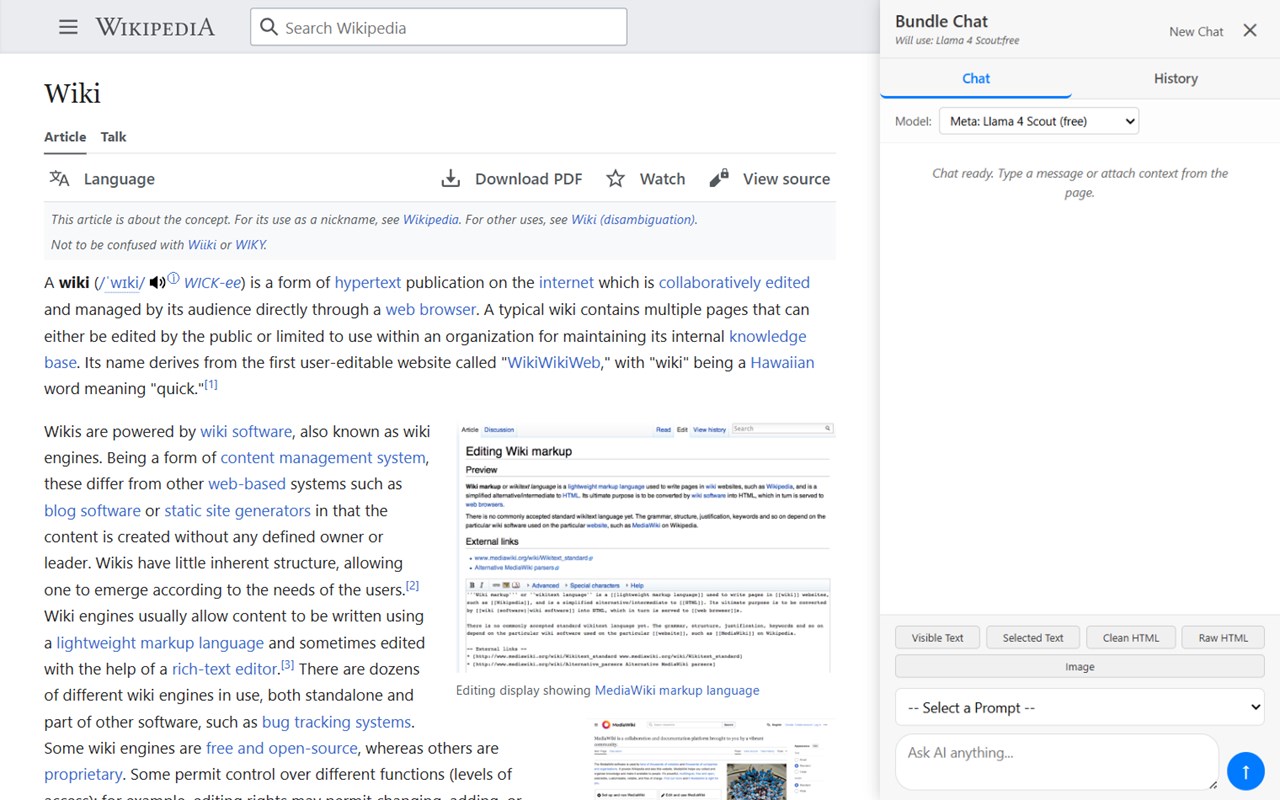This screenshot has width=1280, height=800.
Task: Jump to citation reference [3]
Action: pyautogui.click(x=287, y=664)
